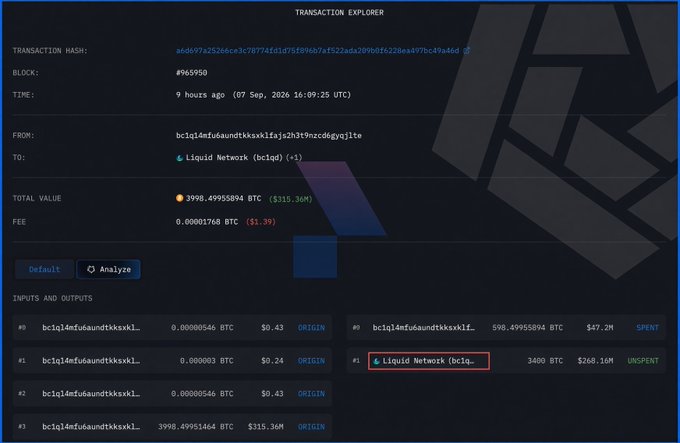Screen dimensions: 680x443
Task: Click Liquid Network (bc1qd) in TO field
Action: [234, 157]
